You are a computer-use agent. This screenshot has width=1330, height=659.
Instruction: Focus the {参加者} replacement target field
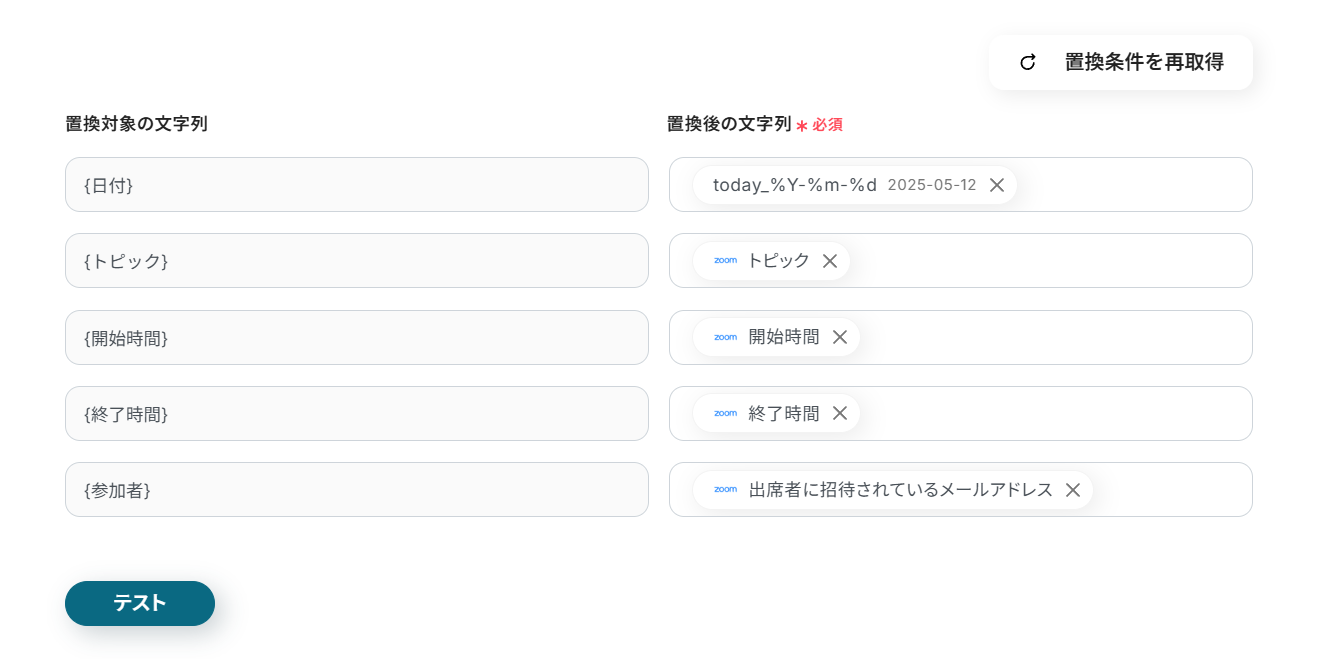356,490
